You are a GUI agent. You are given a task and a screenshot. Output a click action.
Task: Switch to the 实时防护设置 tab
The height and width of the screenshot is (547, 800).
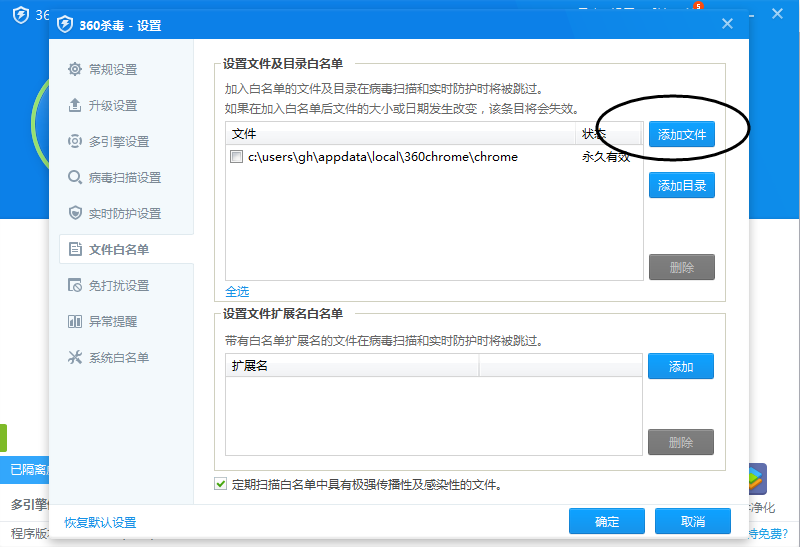pos(124,213)
